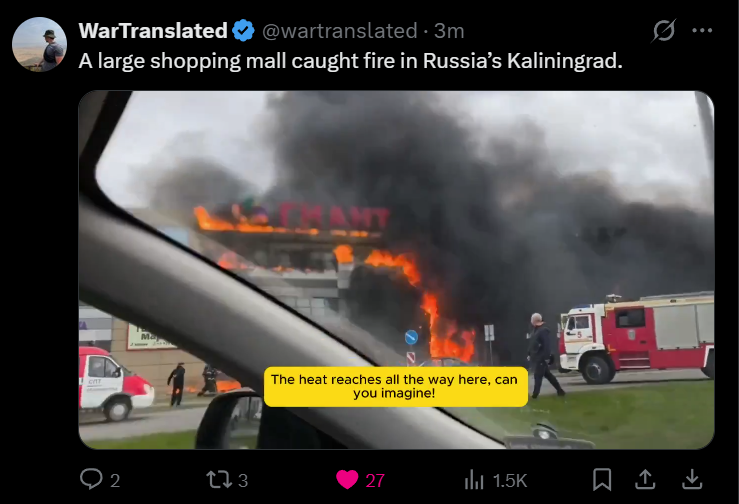This screenshot has height=504, width=739.
Task: Toggle the bookmark icon
Action: pos(602,480)
